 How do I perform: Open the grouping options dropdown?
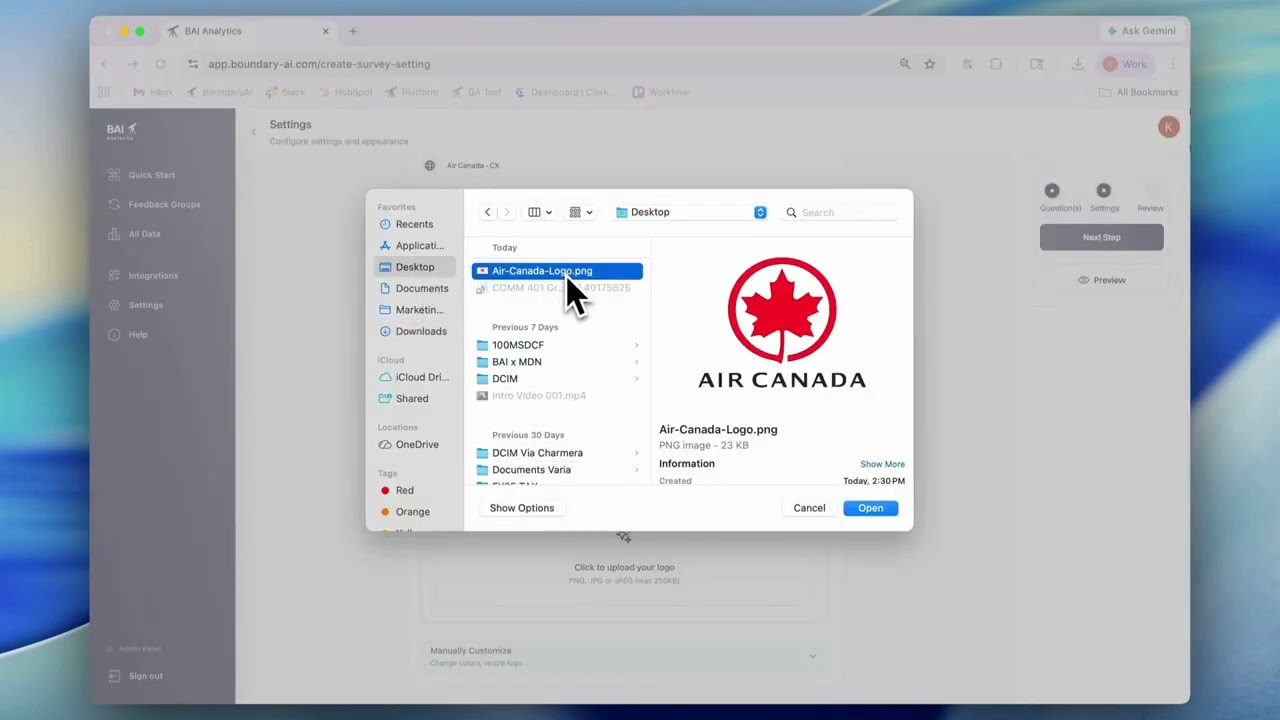point(580,212)
